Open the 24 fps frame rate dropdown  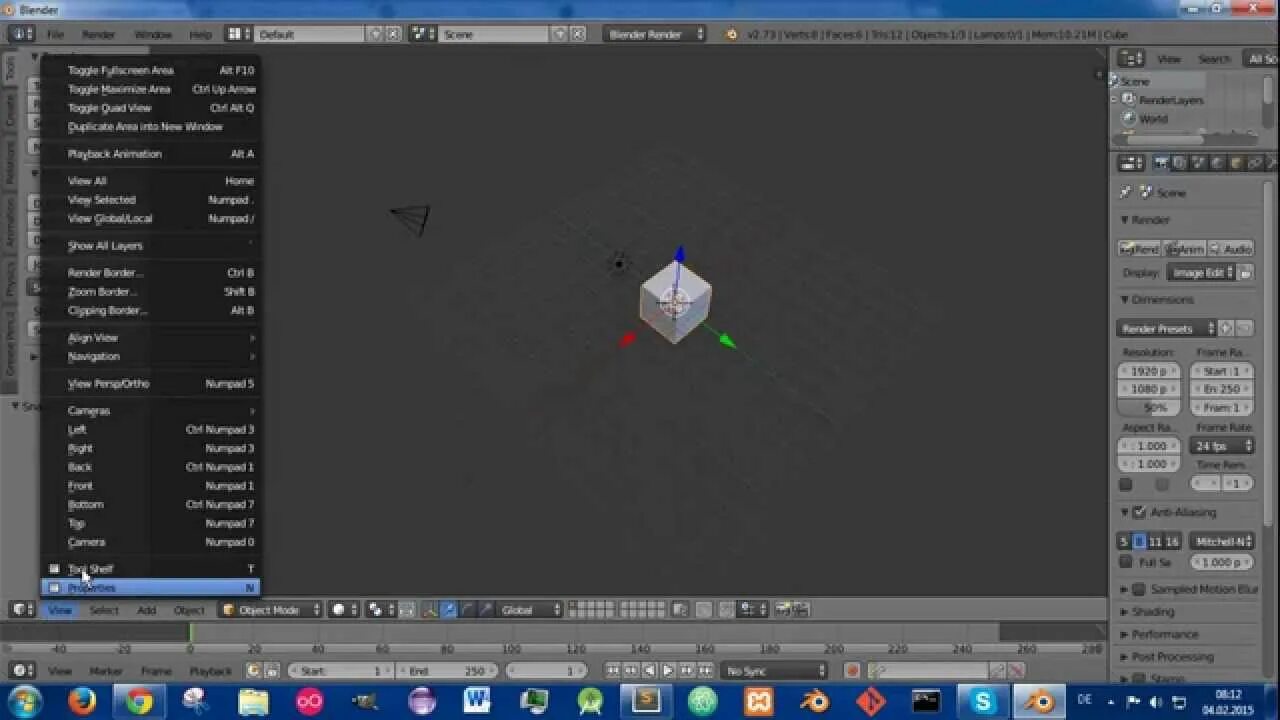coord(1222,446)
